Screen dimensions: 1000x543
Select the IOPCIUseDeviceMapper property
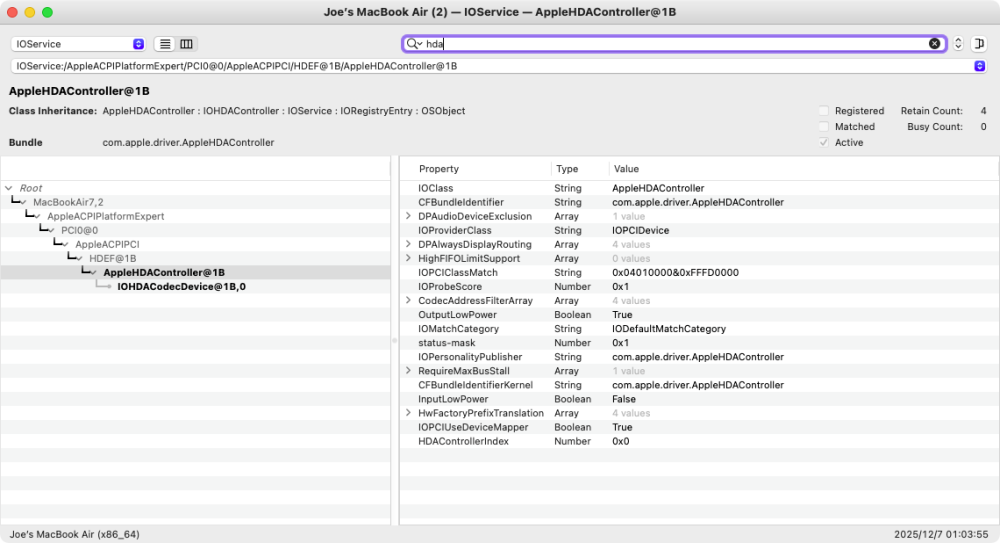click(x=700, y=427)
